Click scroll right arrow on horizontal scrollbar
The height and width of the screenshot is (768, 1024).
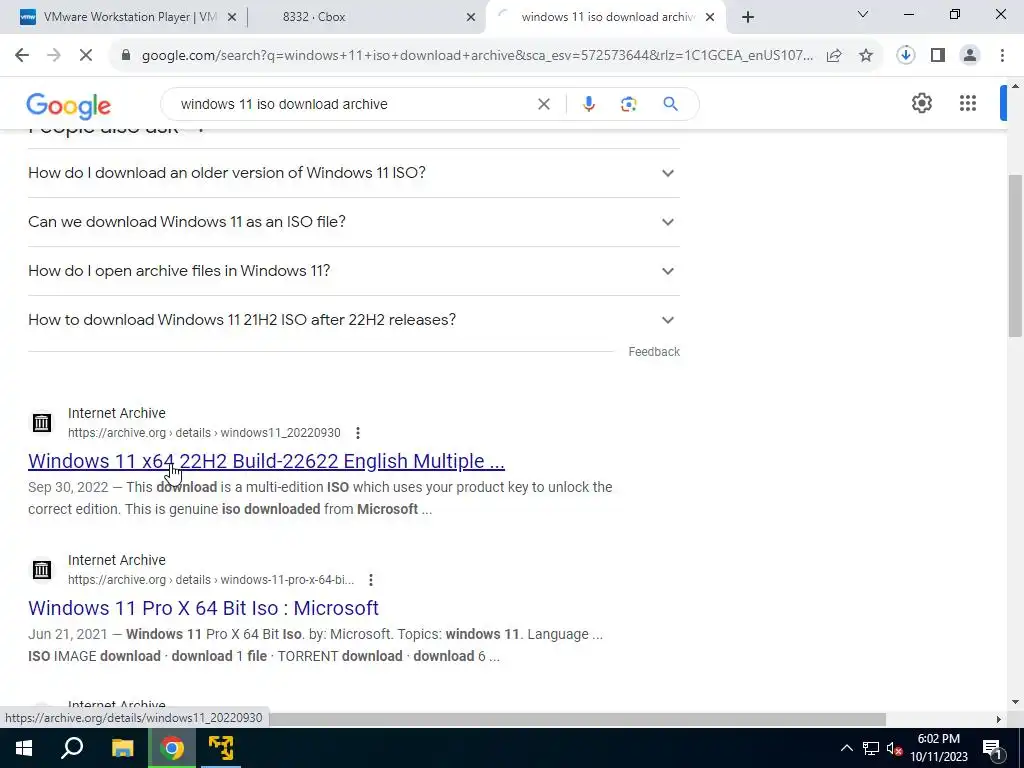tap(998, 719)
